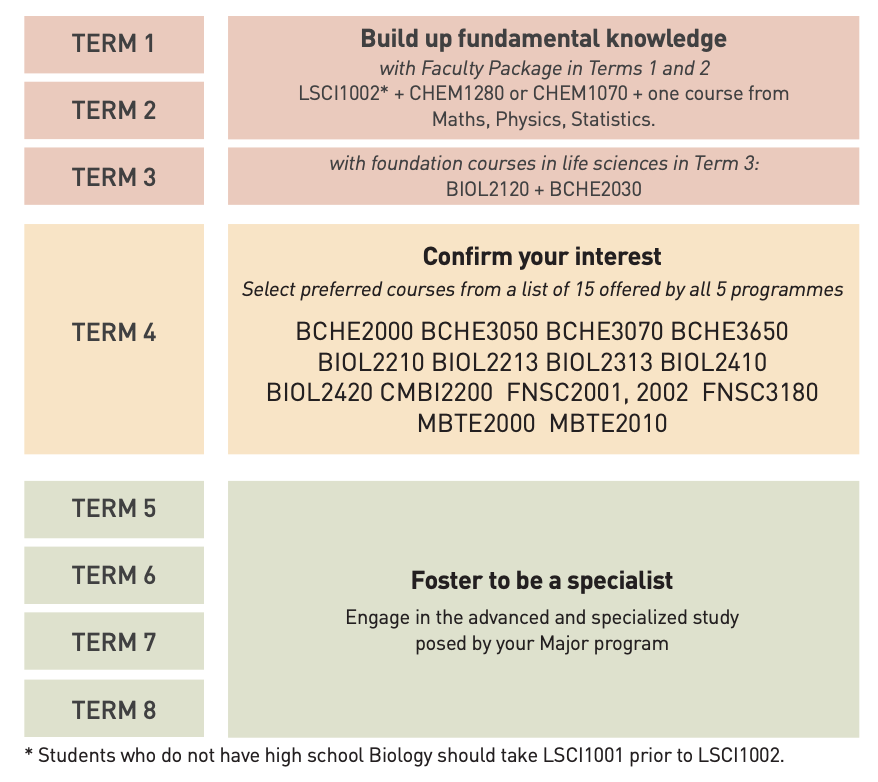The height and width of the screenshot is (782, 878).
Task: Click the TERM 5 box
Action: pos(114,509)
